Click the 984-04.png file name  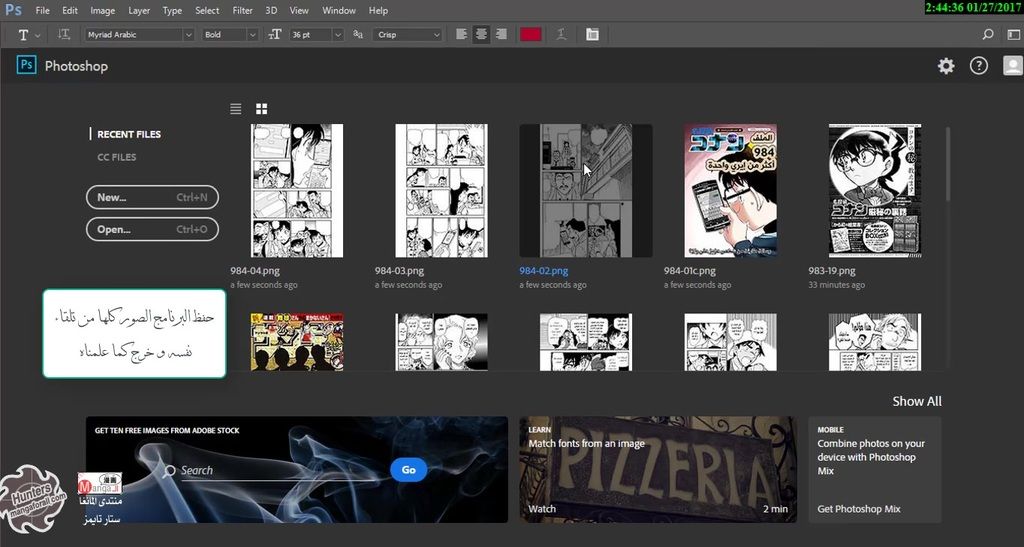click(x=255, y=271)
